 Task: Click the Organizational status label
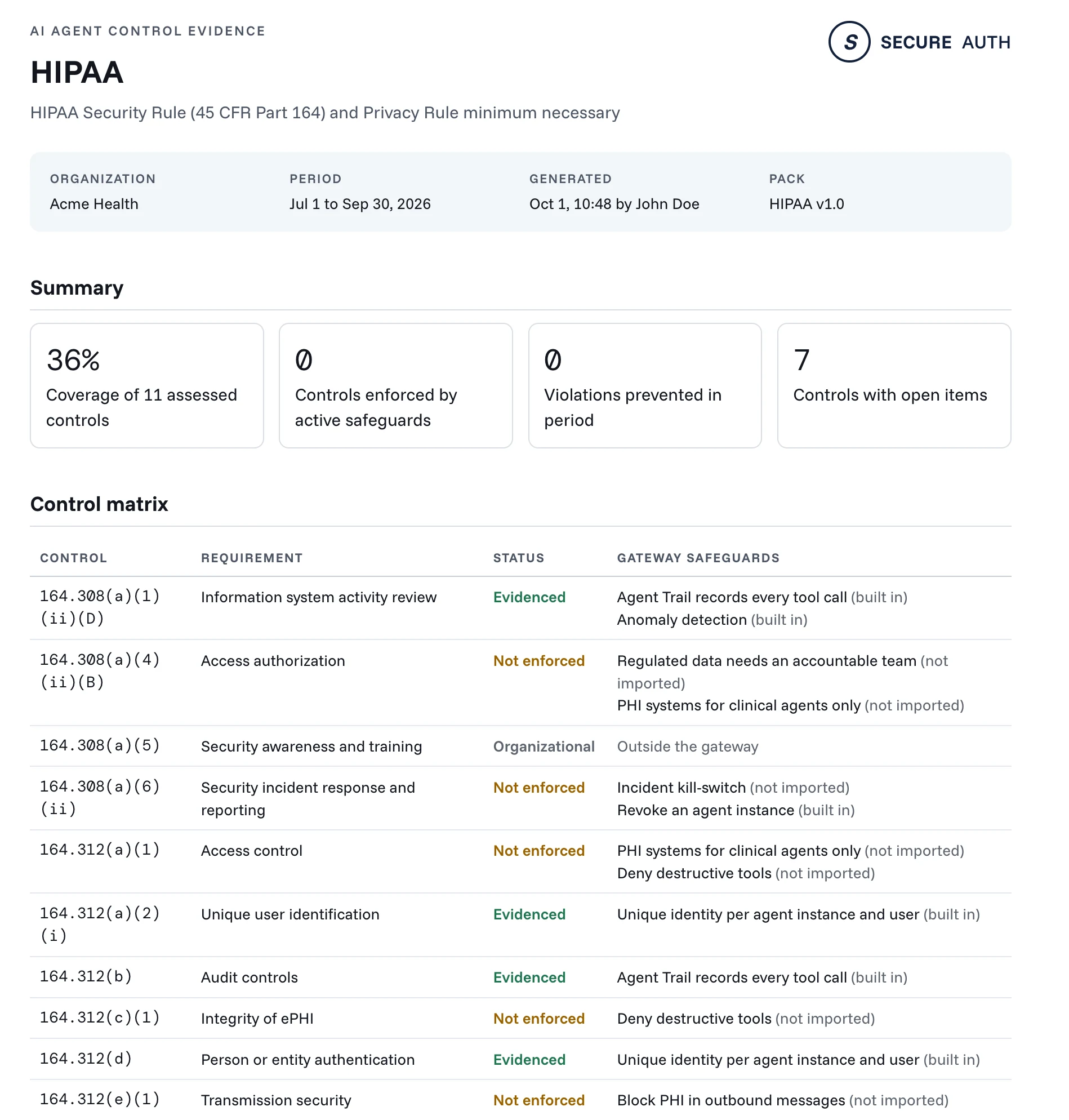(x=544, y=746)
